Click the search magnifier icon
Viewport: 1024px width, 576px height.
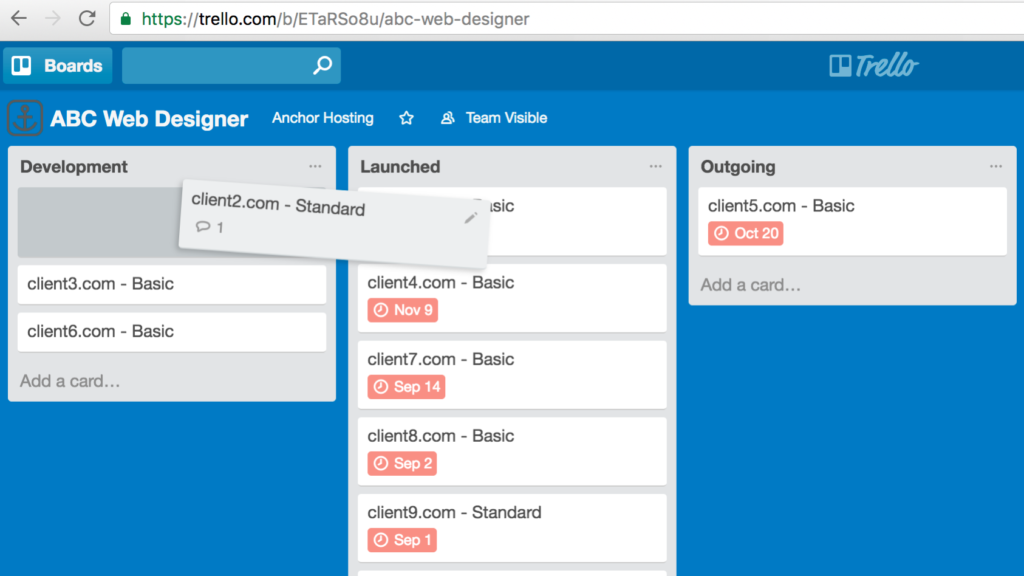(x=322, y=66)
